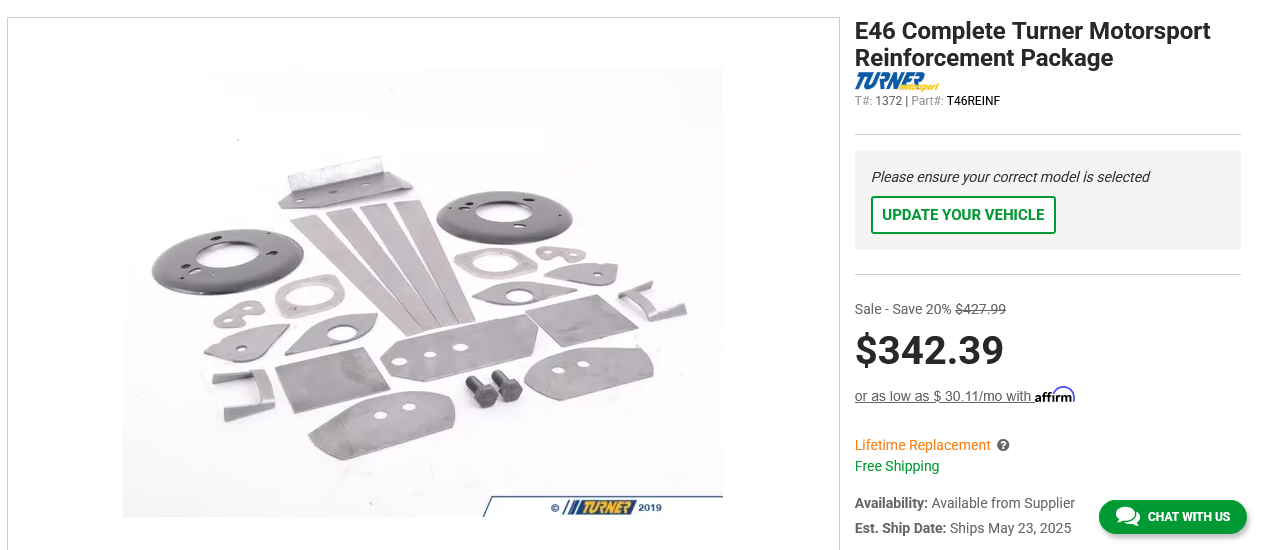Open the Affirm monthly payment link
The width and height of the screenshot is (1263, 550).
coord(965,396)
